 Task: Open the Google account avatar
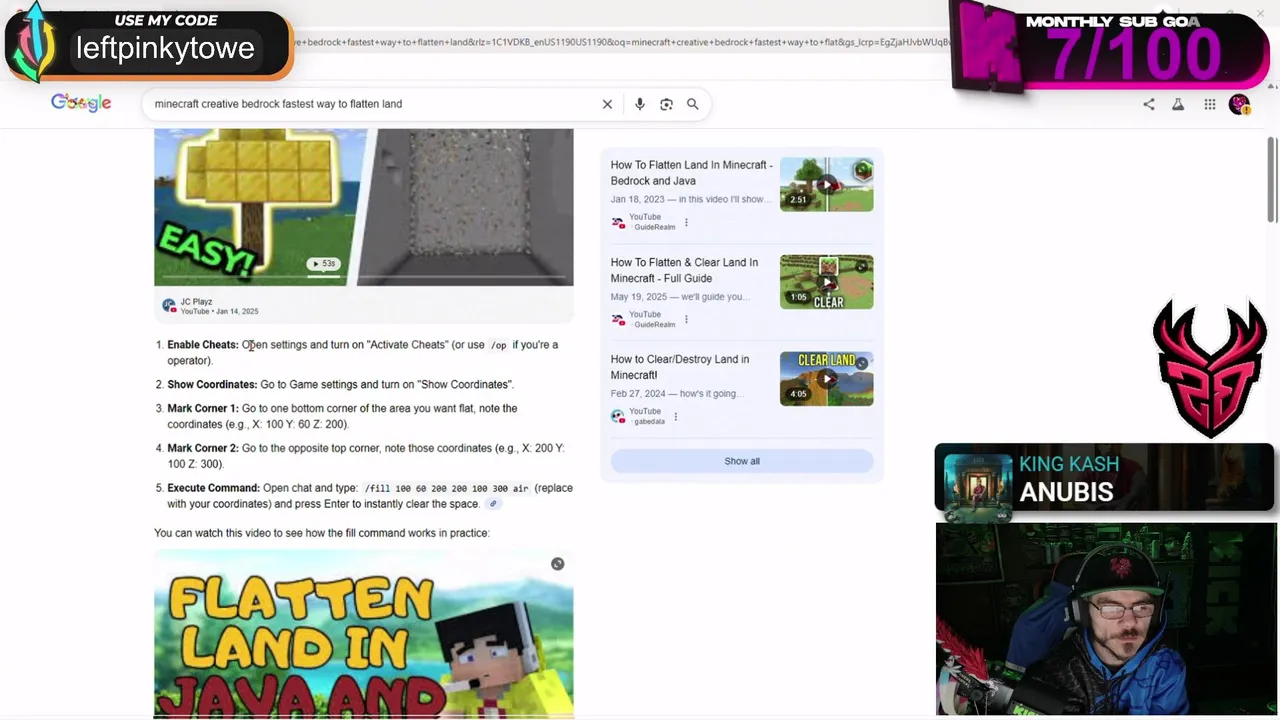(1239, 104)
